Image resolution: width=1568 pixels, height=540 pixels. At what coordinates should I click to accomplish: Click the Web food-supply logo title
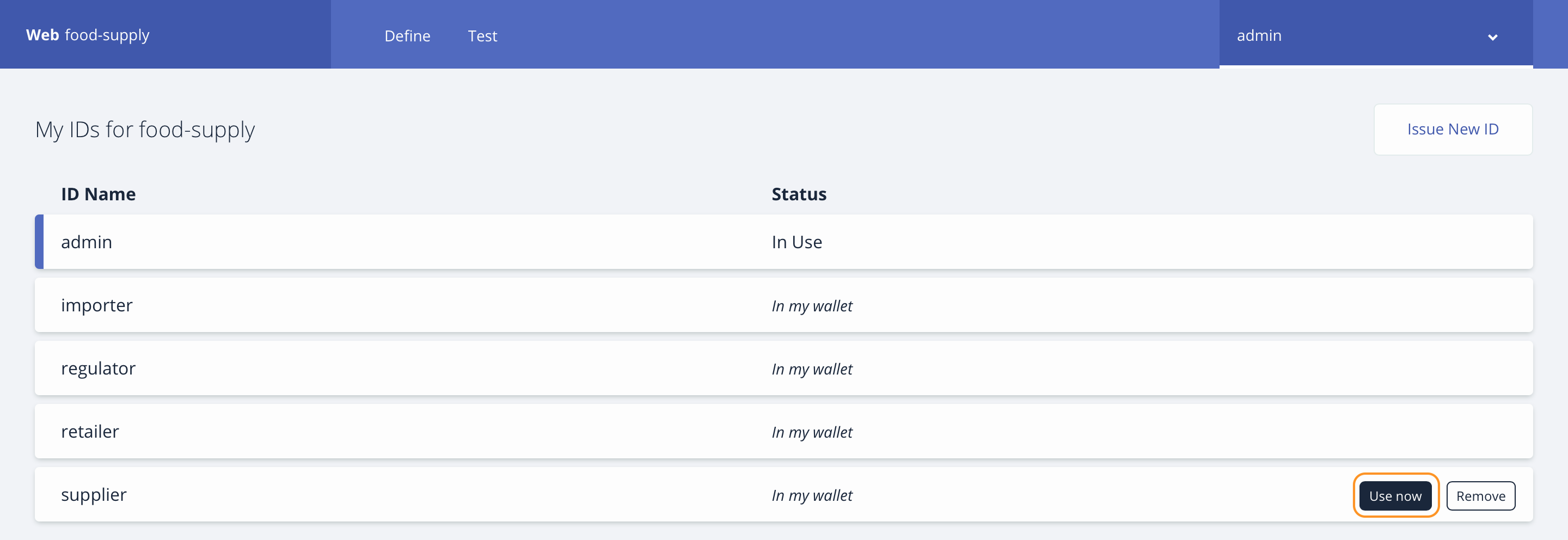(x=88, y=35)
